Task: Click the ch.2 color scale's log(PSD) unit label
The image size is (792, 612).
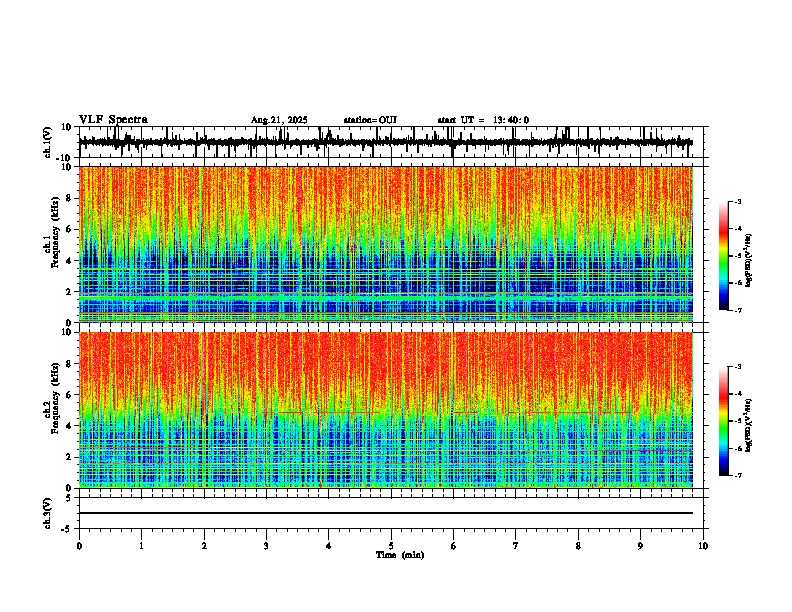Action: pos(749,426)
